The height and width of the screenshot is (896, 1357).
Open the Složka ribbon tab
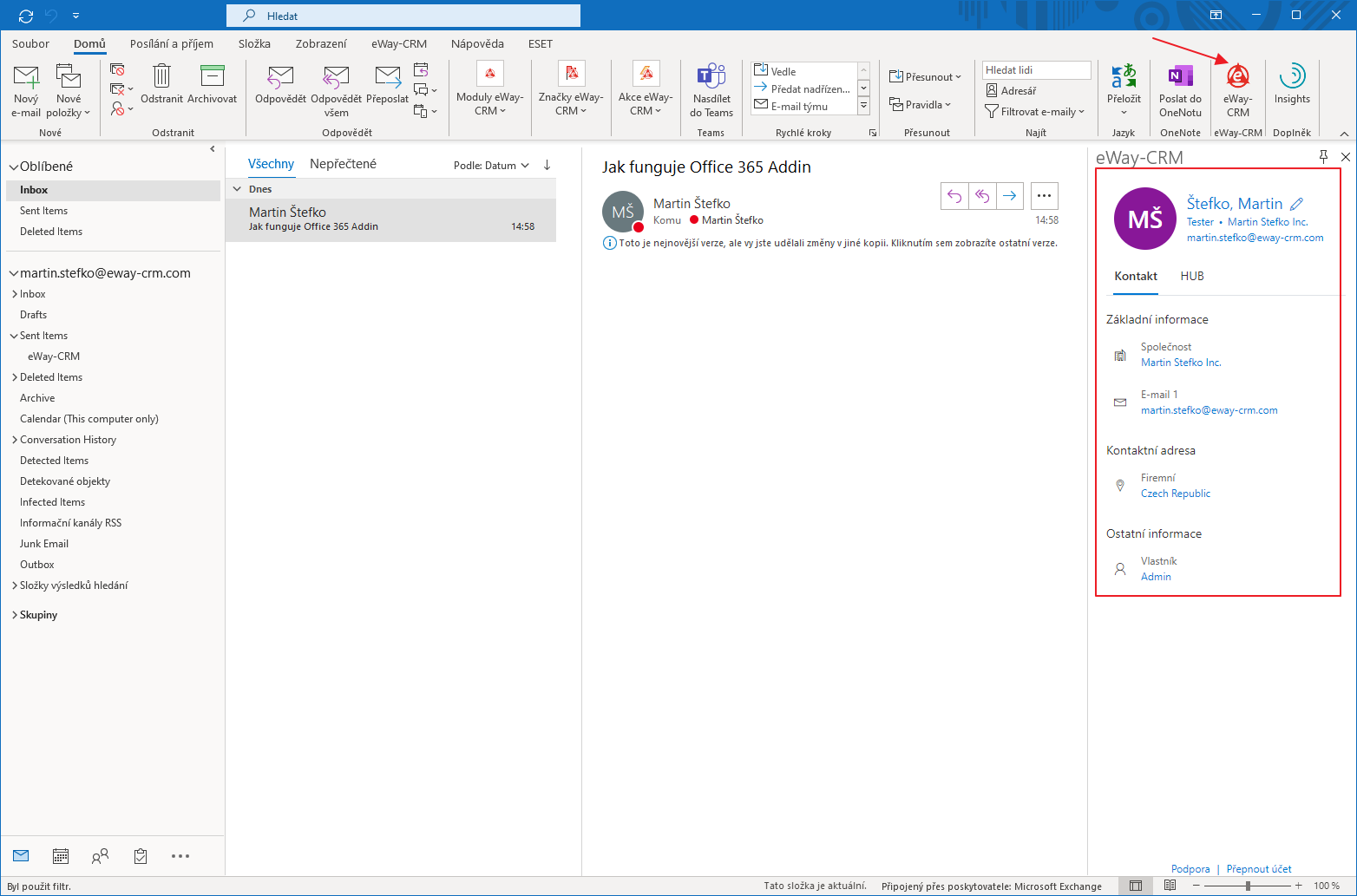coord(254,43)
